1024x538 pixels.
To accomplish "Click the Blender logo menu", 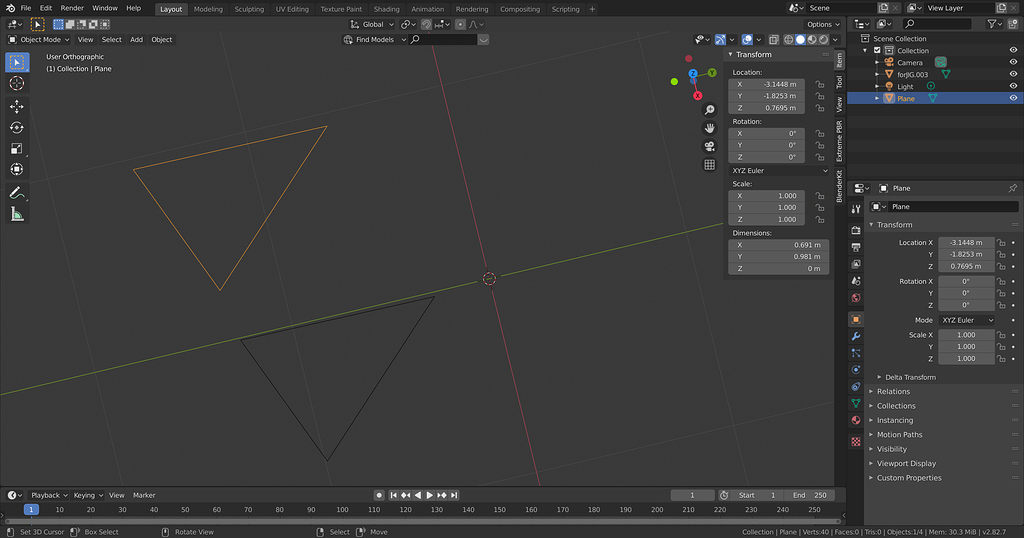I will point(10,8).
